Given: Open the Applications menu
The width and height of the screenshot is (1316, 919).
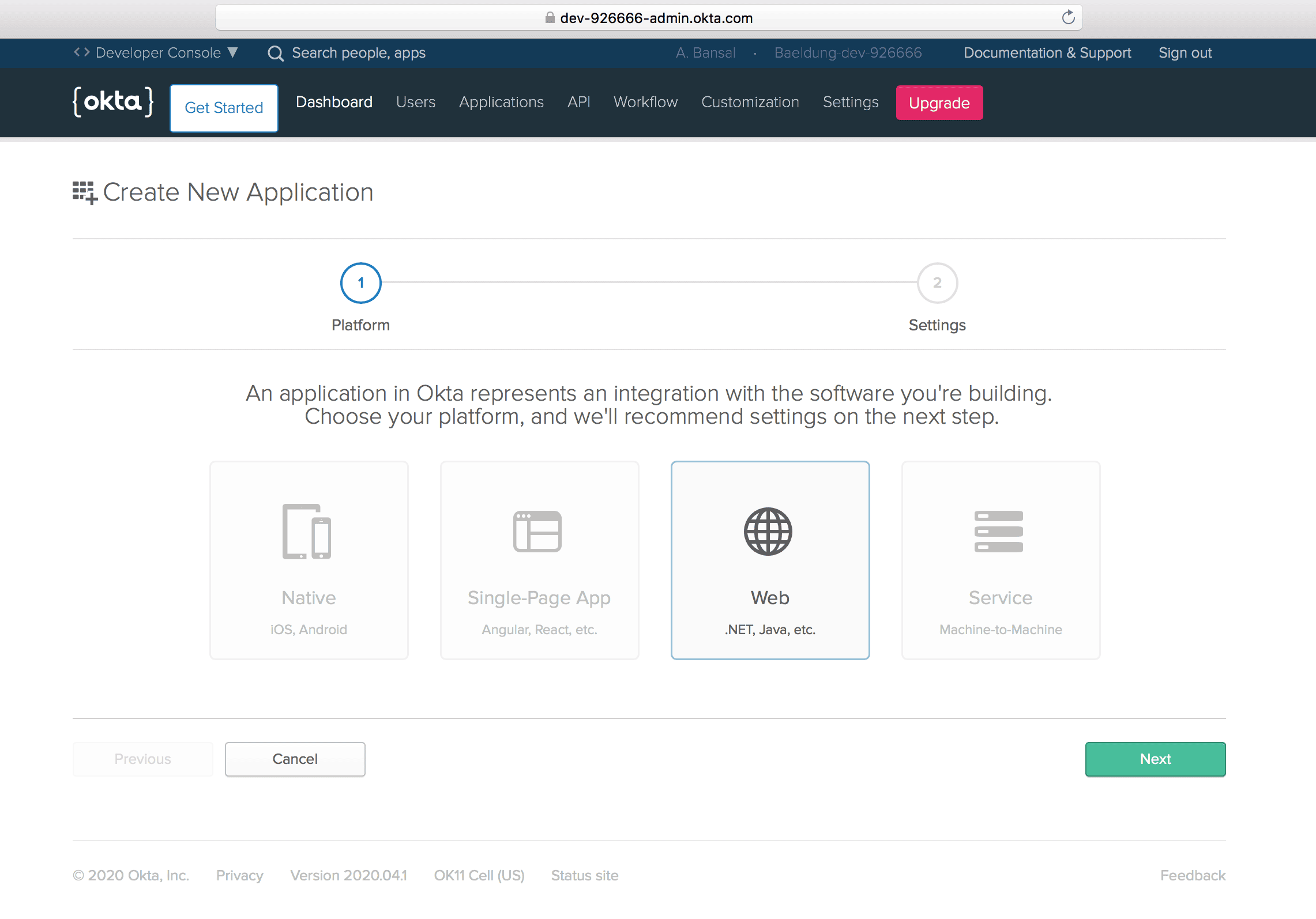Looking at the screenshot, I should 502,102.
